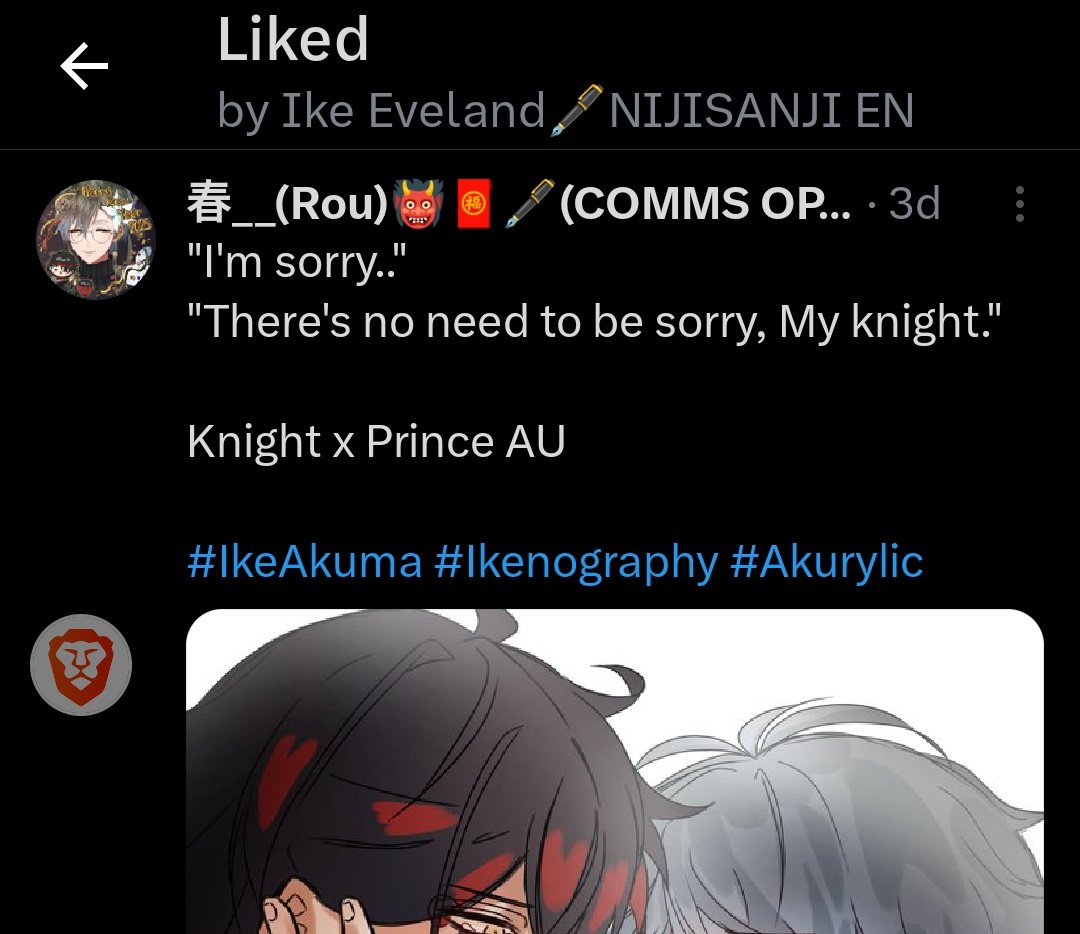
Task: Tap the ogre mask emoji in username
Action: pyautogui.click(x=418, y=204)
